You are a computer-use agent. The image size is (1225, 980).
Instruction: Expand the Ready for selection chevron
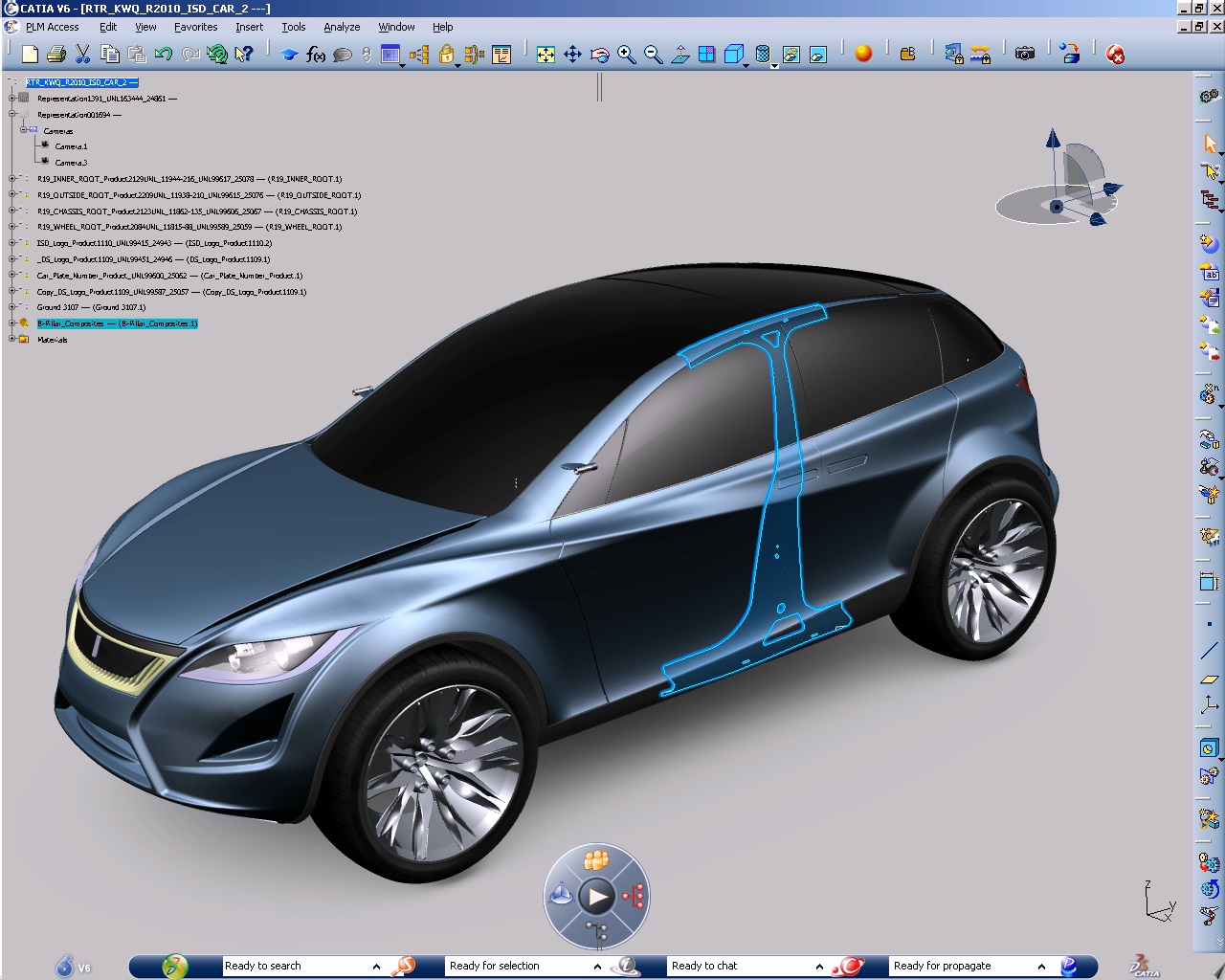[597, 966]
